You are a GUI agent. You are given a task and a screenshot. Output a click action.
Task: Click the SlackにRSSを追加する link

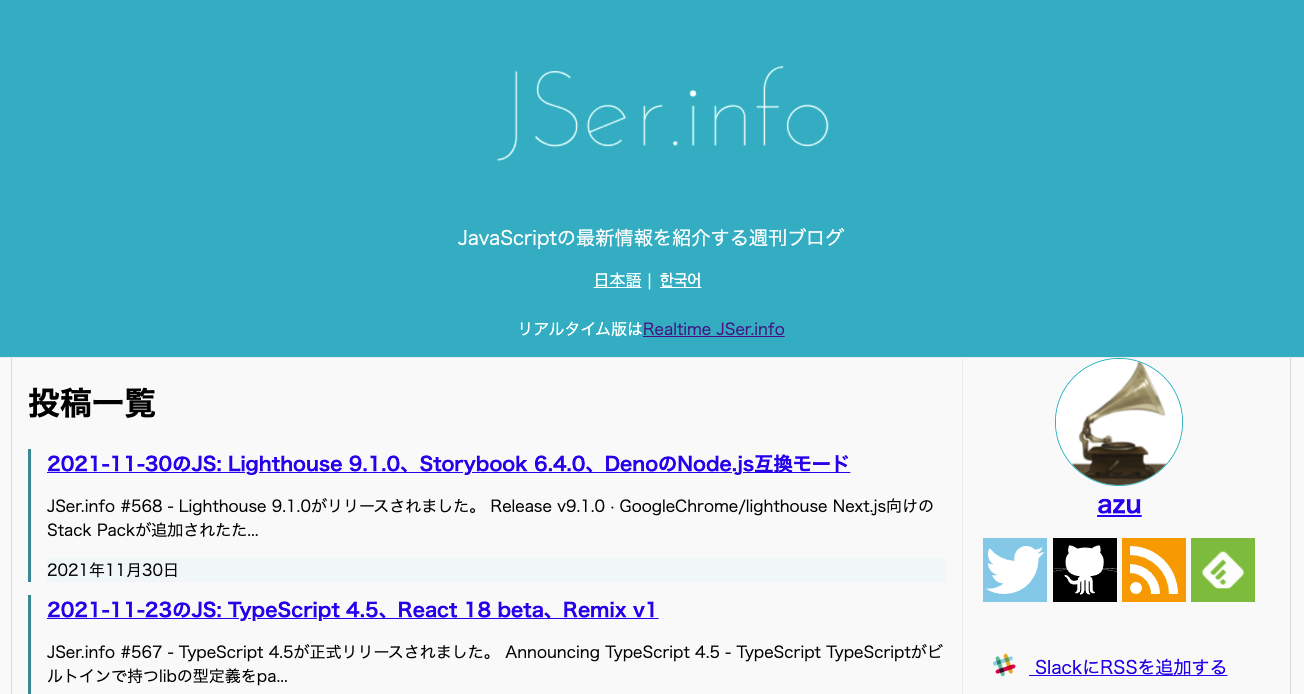coord(1130,667)
